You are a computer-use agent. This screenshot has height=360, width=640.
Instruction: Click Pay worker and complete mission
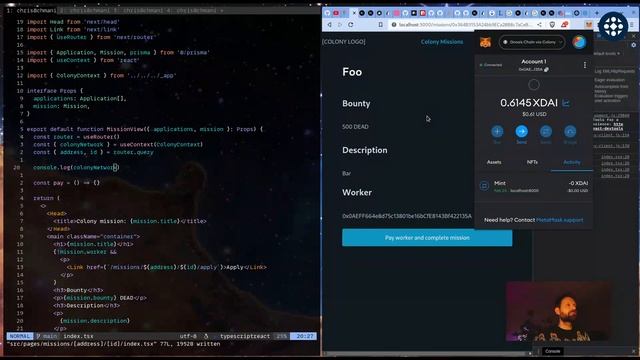pos(427,238)
